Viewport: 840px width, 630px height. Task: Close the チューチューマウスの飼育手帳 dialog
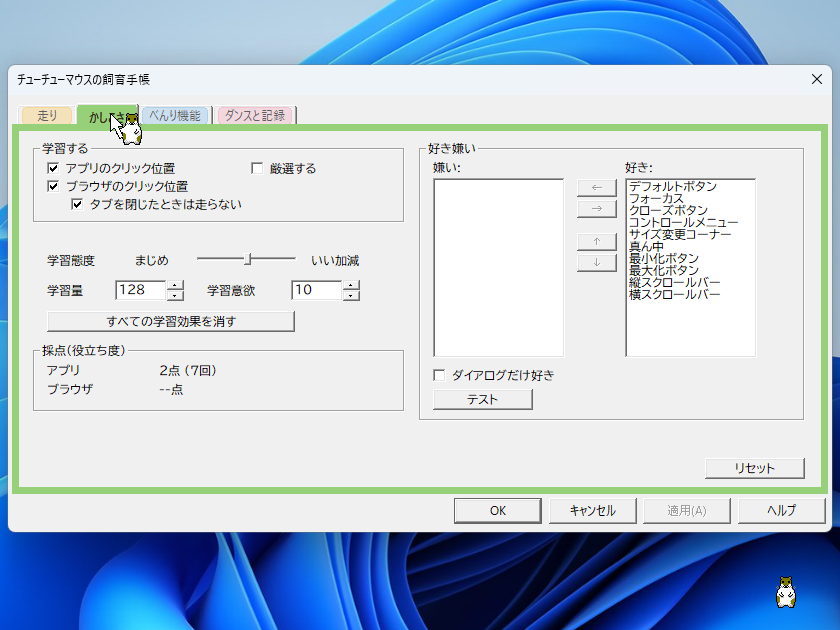coord(816,79)
